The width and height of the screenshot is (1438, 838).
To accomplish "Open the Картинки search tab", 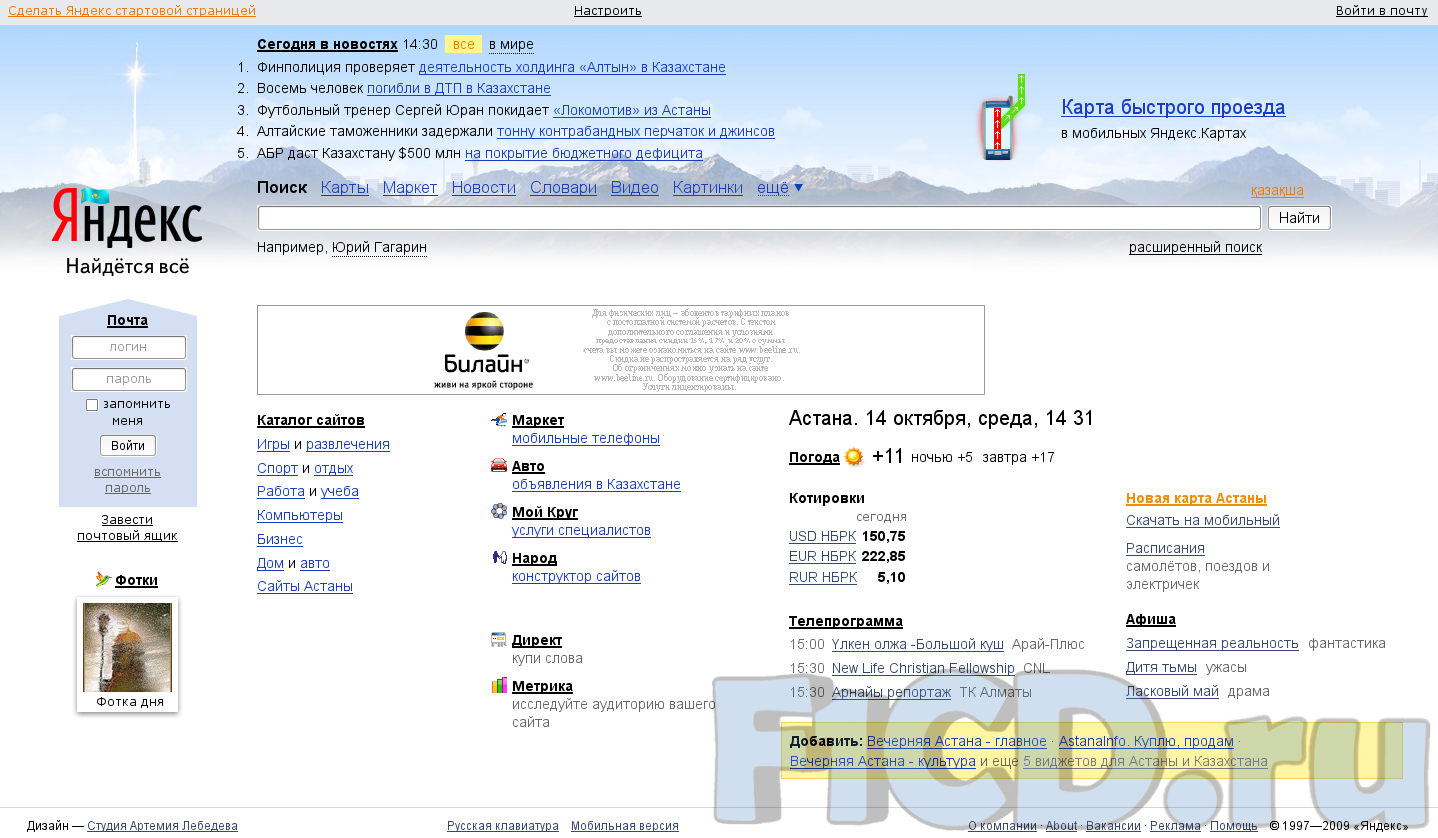I will point(708,188).
